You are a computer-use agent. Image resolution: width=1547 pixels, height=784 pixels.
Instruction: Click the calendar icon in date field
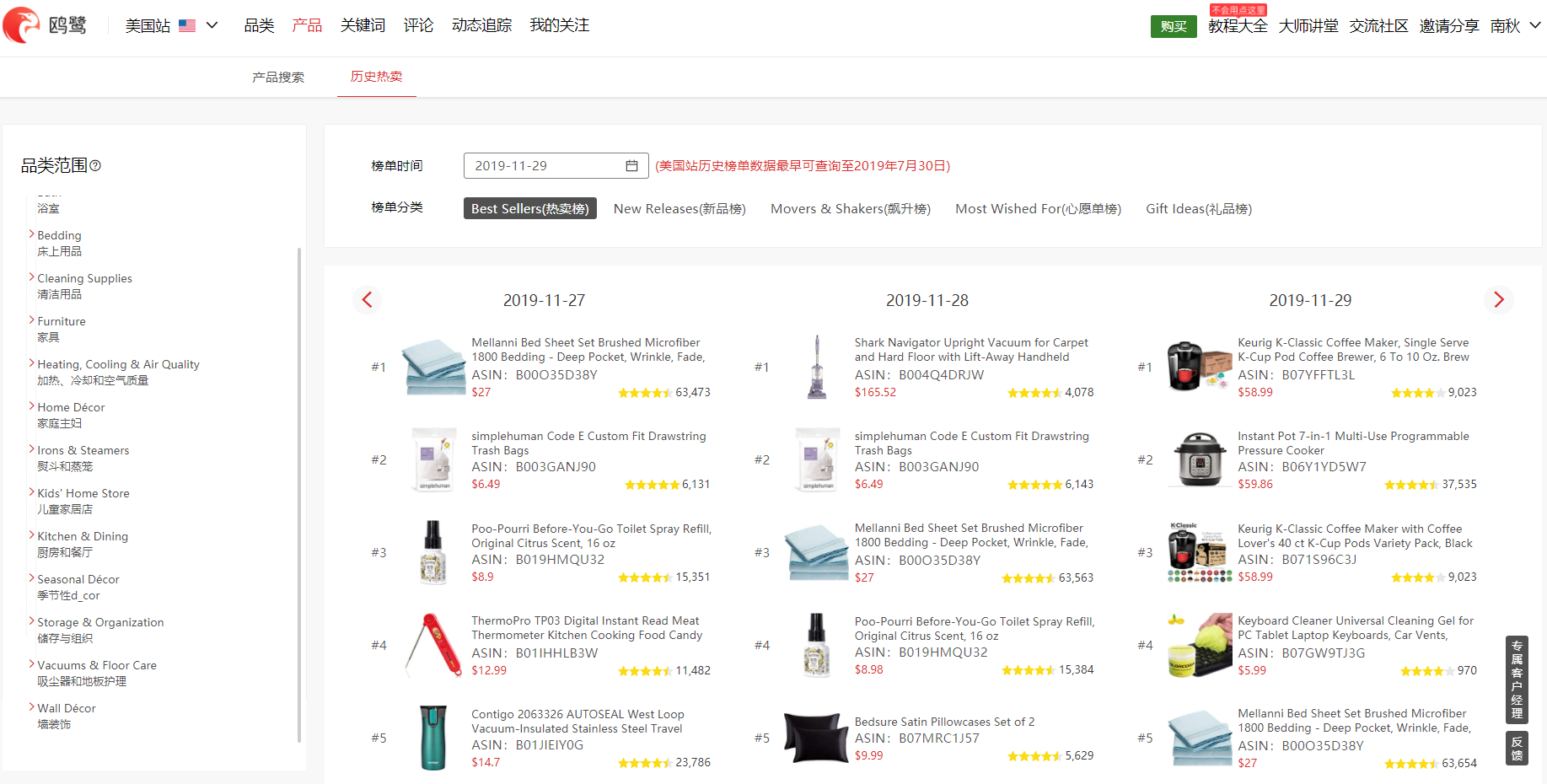[631, 166]
